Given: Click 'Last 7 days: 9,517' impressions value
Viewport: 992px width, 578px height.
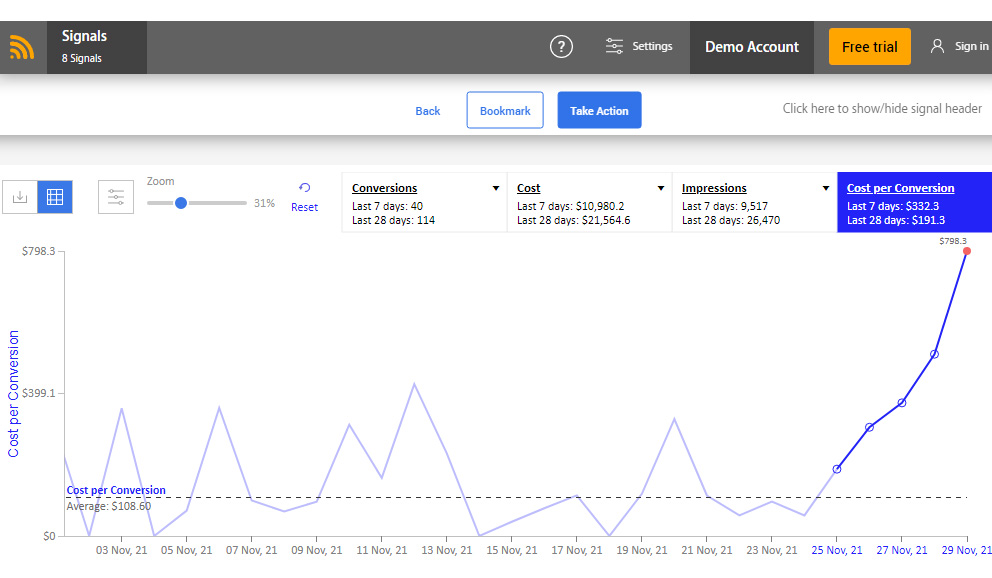Looking at the screenshot, I should click(724, 206).
